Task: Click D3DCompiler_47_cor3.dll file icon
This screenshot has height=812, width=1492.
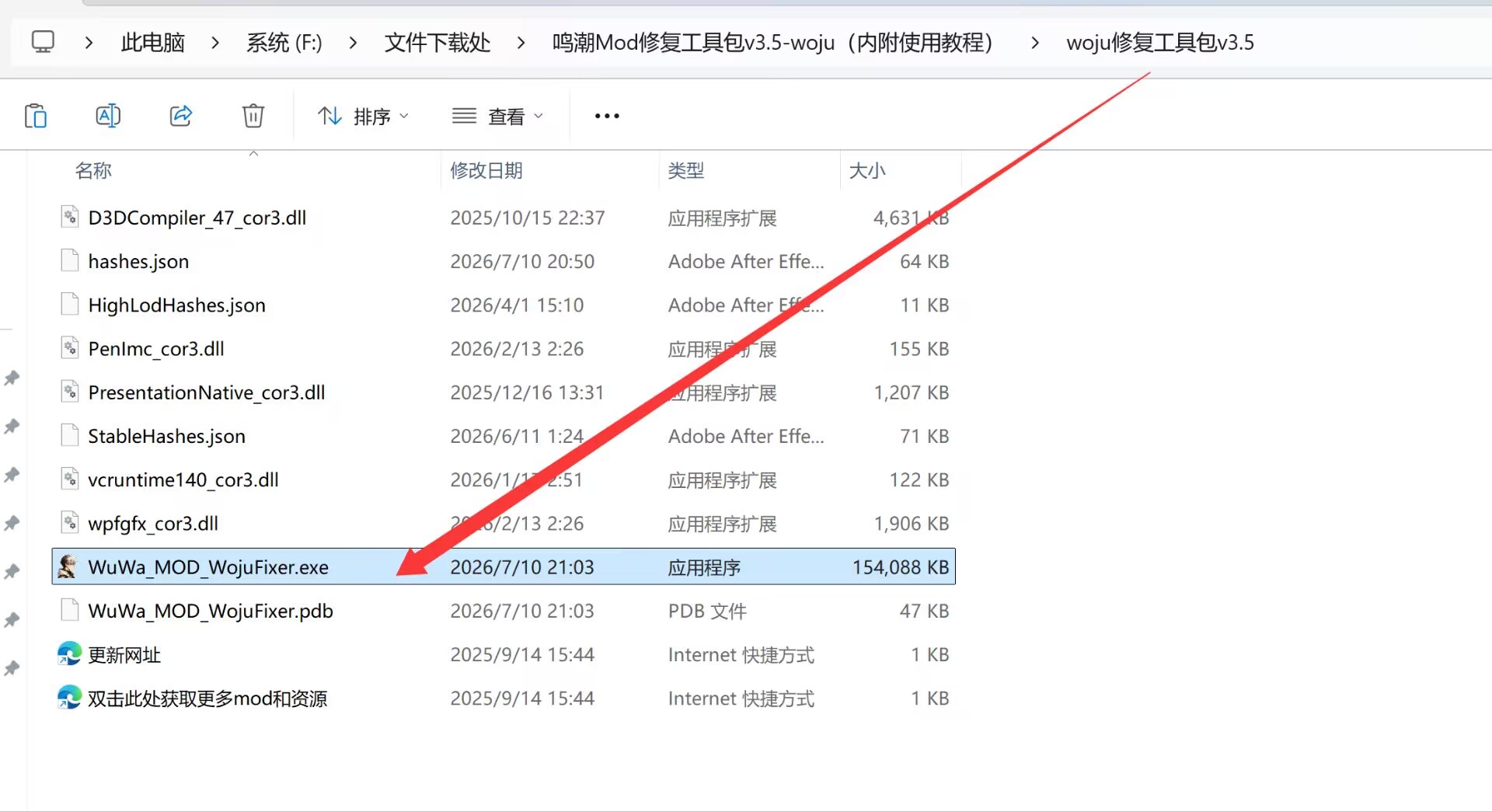Action: pyautogui.click(x=70, y=216)
